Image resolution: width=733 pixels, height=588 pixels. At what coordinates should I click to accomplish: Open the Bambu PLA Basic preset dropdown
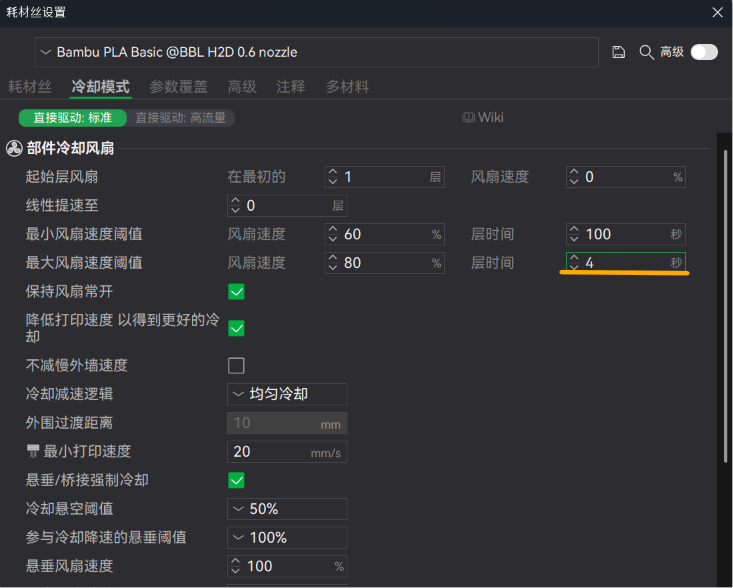316,52
